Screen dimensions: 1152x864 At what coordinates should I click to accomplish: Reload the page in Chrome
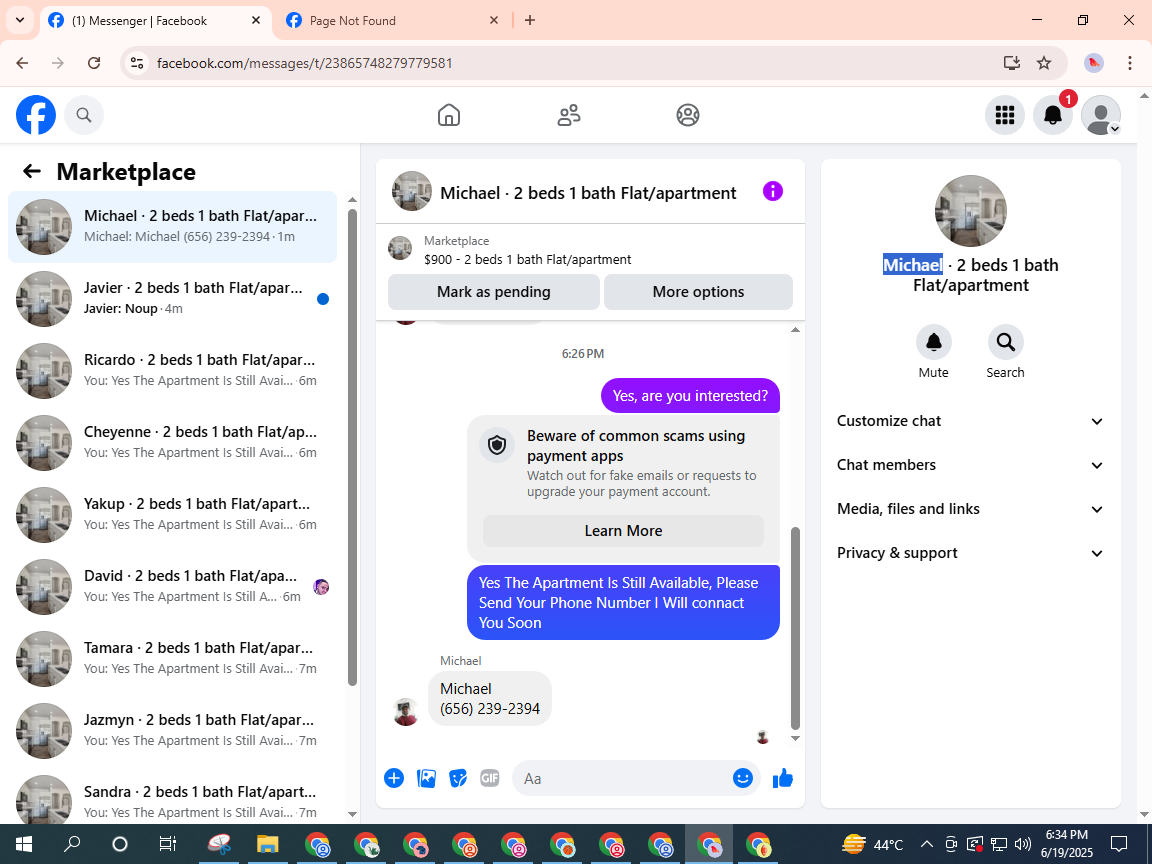coord(94,63)
